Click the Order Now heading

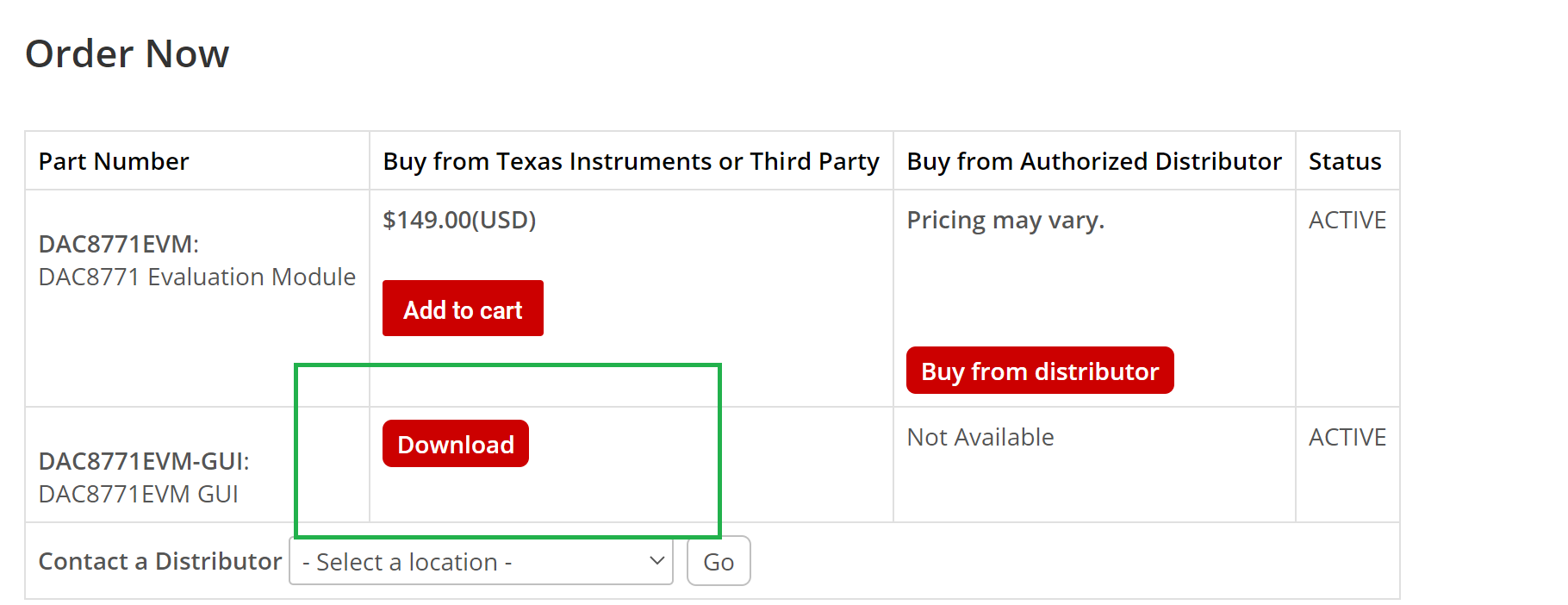pos(128,54)
